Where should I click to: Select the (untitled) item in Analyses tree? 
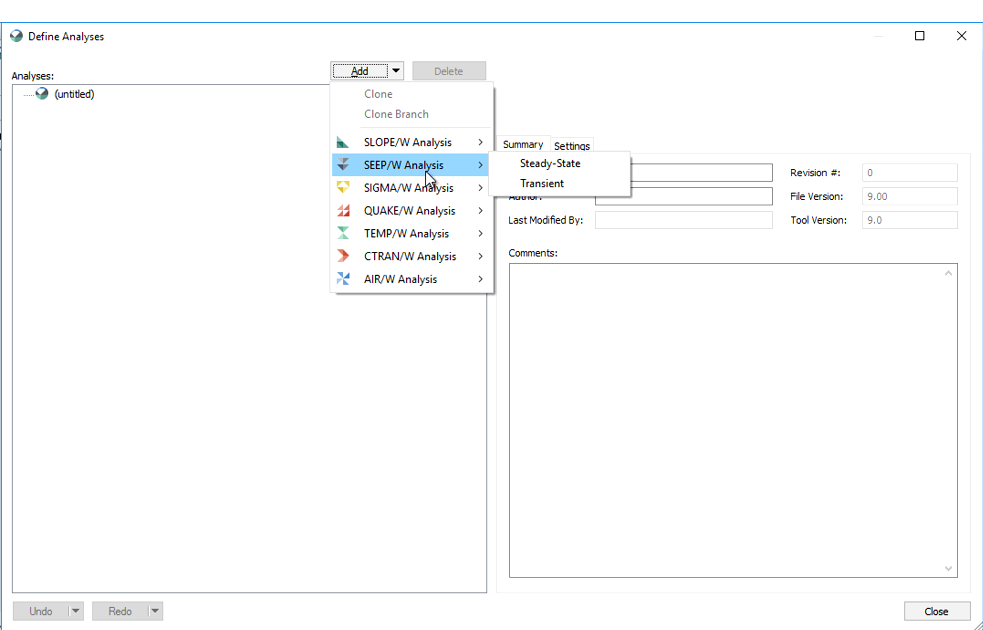[74, 94]
